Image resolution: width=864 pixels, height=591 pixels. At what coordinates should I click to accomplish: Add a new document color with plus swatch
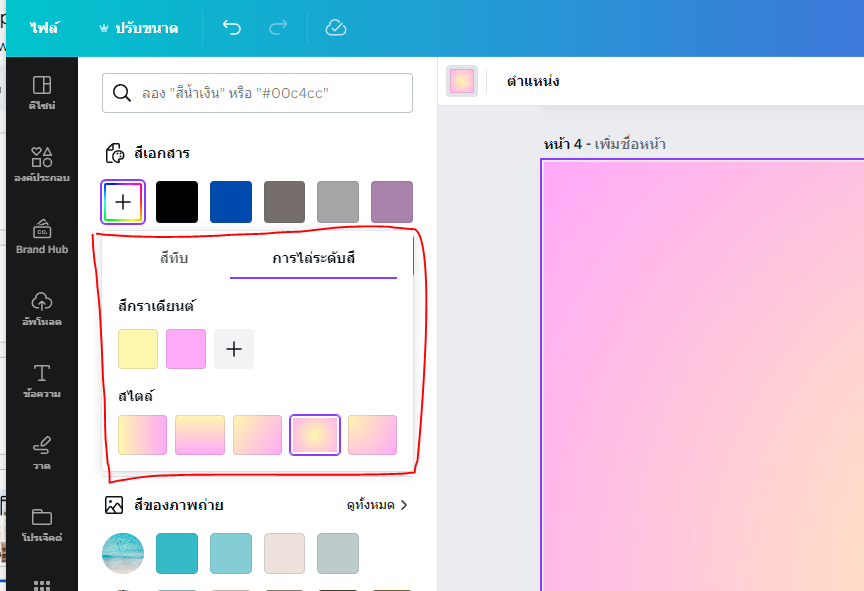tap(123, 202)
